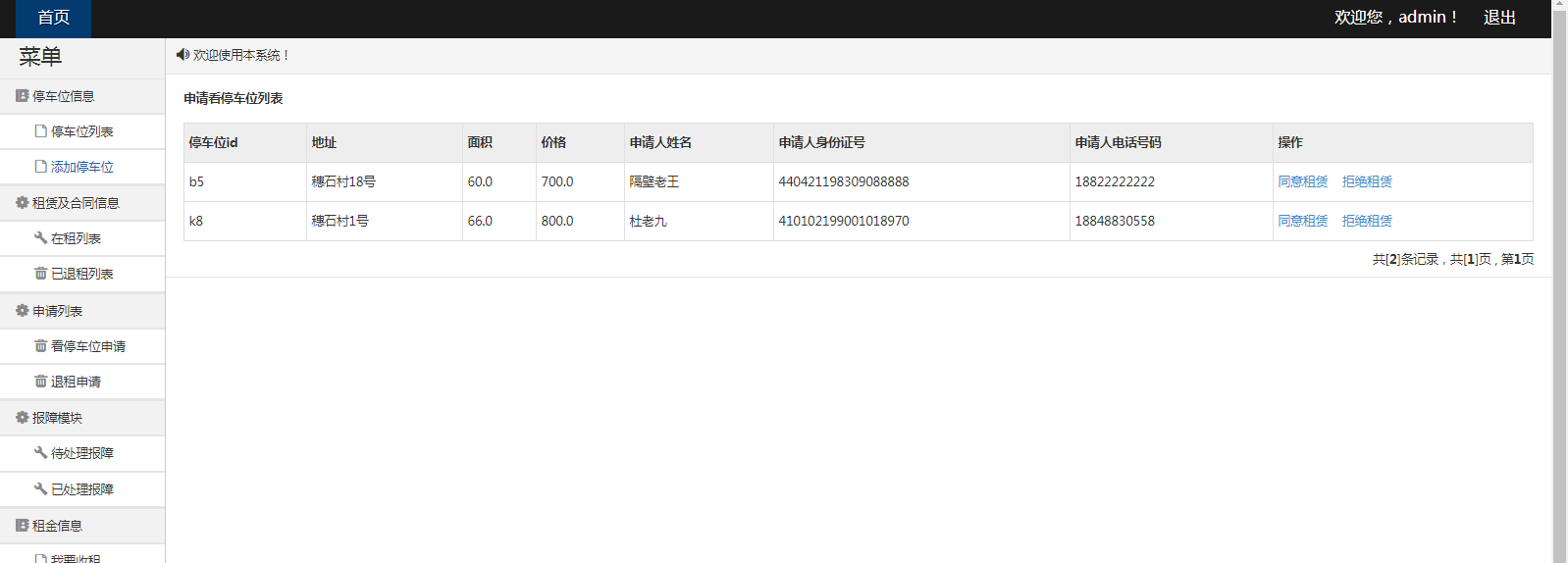Select the k8 parking id cell
This screenshot has width=1568, height=563.
[245, 222]
